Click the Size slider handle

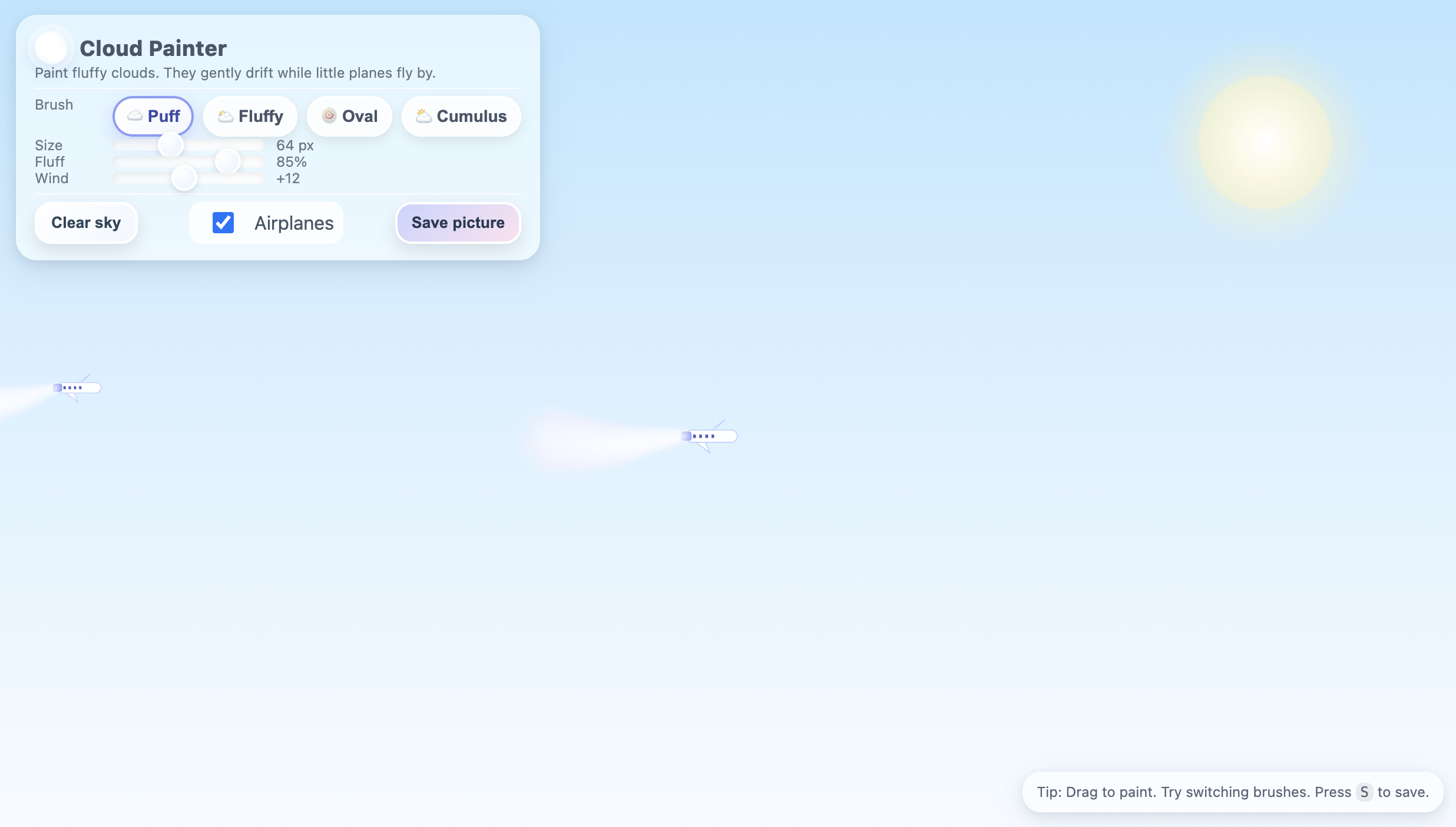click(x=171, y=145)
